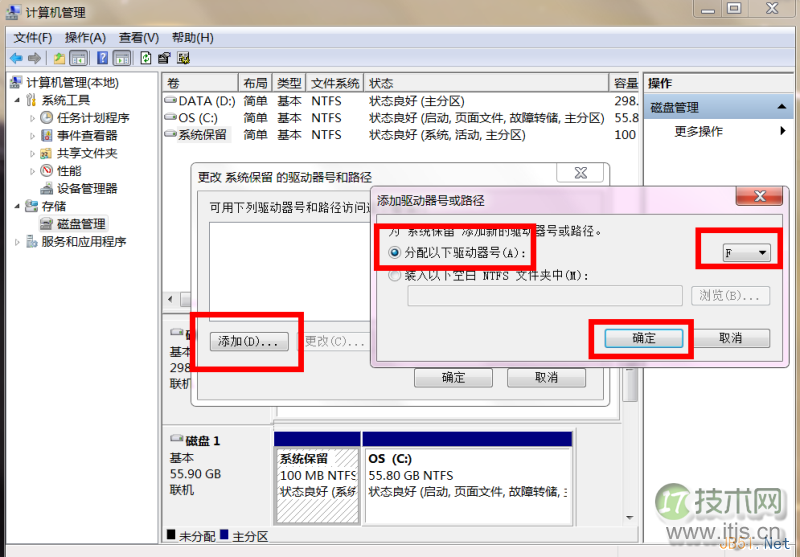Click the 确定 button in add drive letter dialog
This screenshot has width=800, height=557.
coord(643,338)
